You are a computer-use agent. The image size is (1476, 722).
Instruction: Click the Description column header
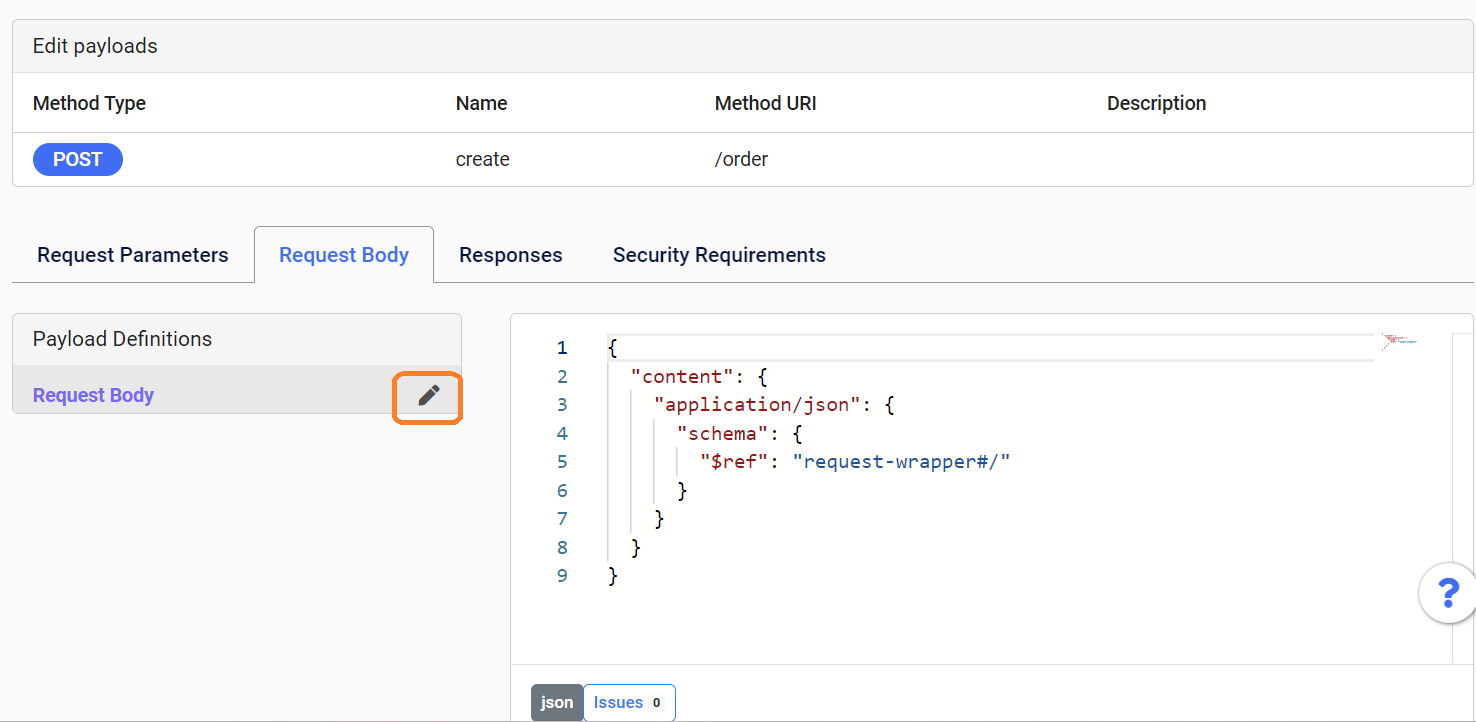click(1156, 103)
